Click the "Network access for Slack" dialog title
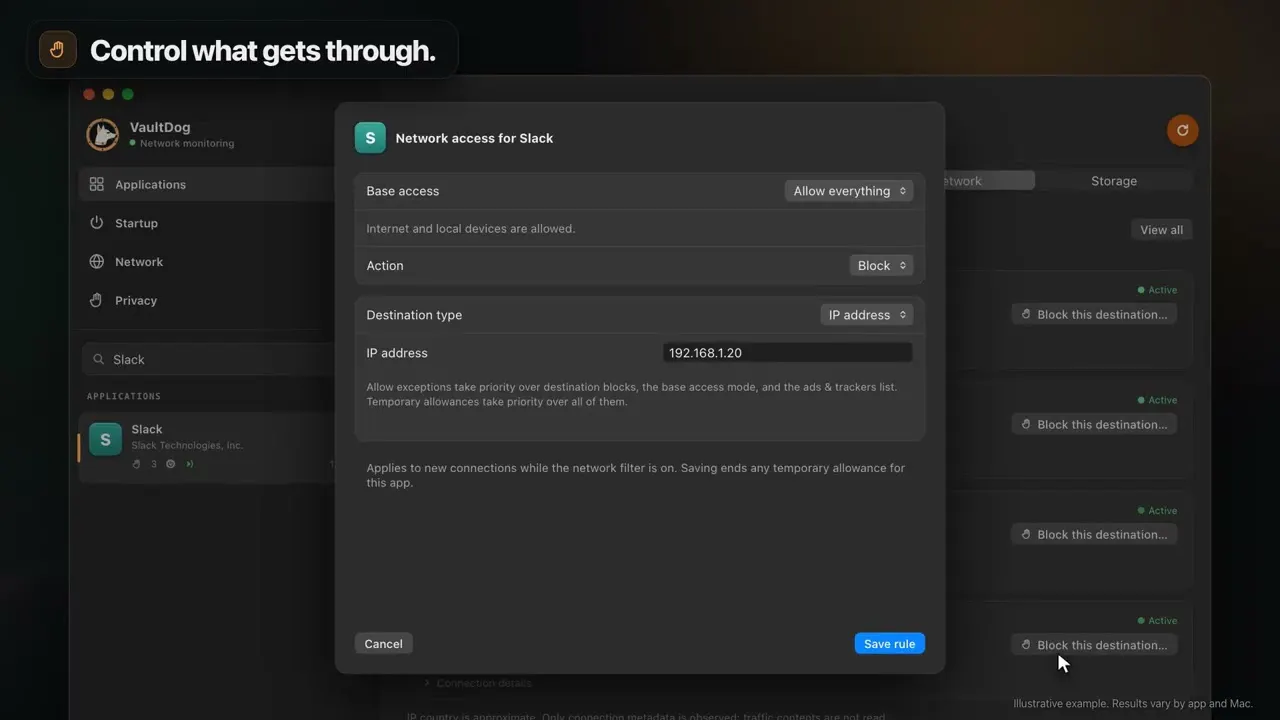This screenshot has width=1280, height=720. click(x=474, y=138)
